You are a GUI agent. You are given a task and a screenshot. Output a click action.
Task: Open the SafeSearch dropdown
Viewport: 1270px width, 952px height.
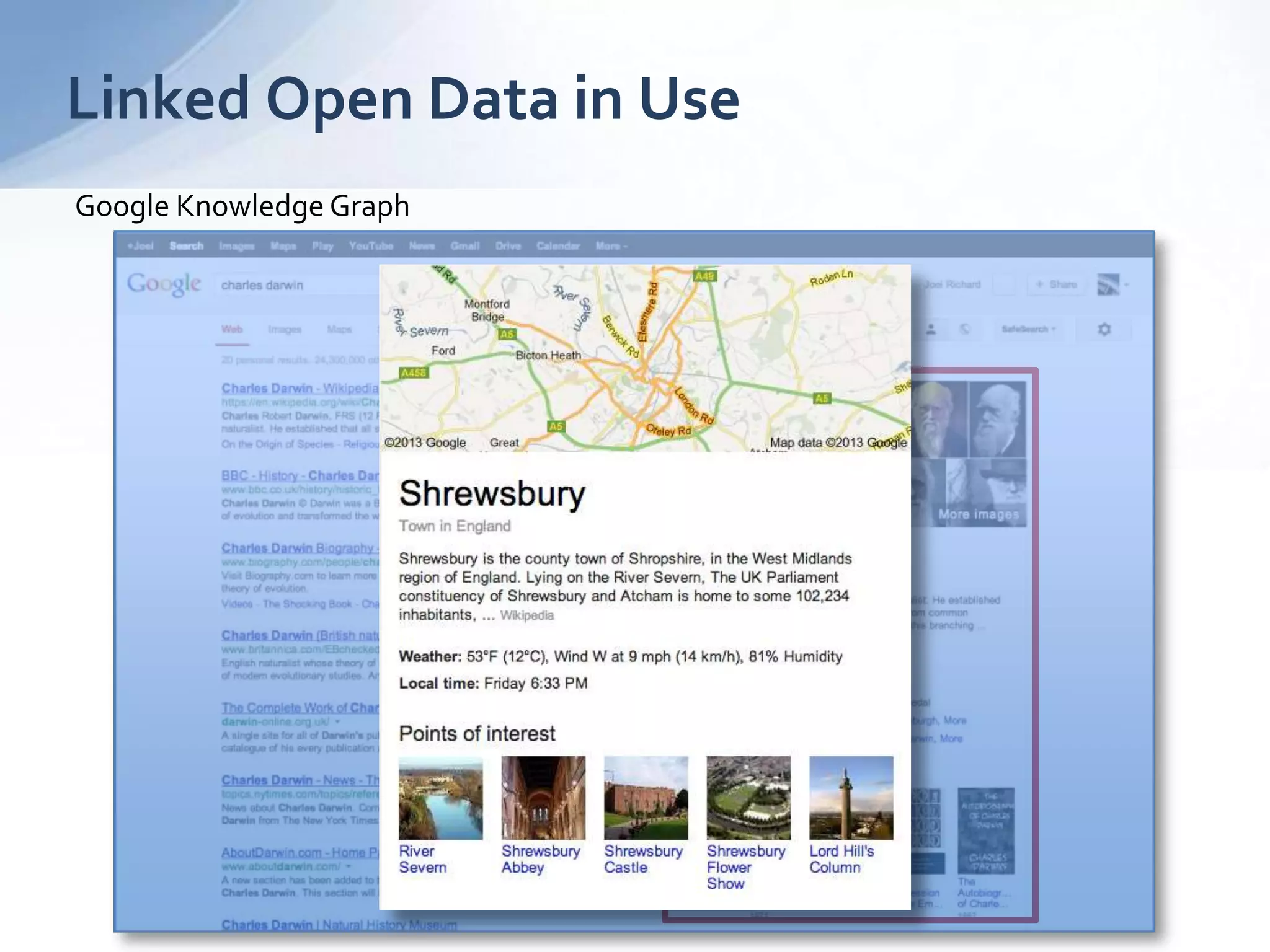pos(1029,329)
